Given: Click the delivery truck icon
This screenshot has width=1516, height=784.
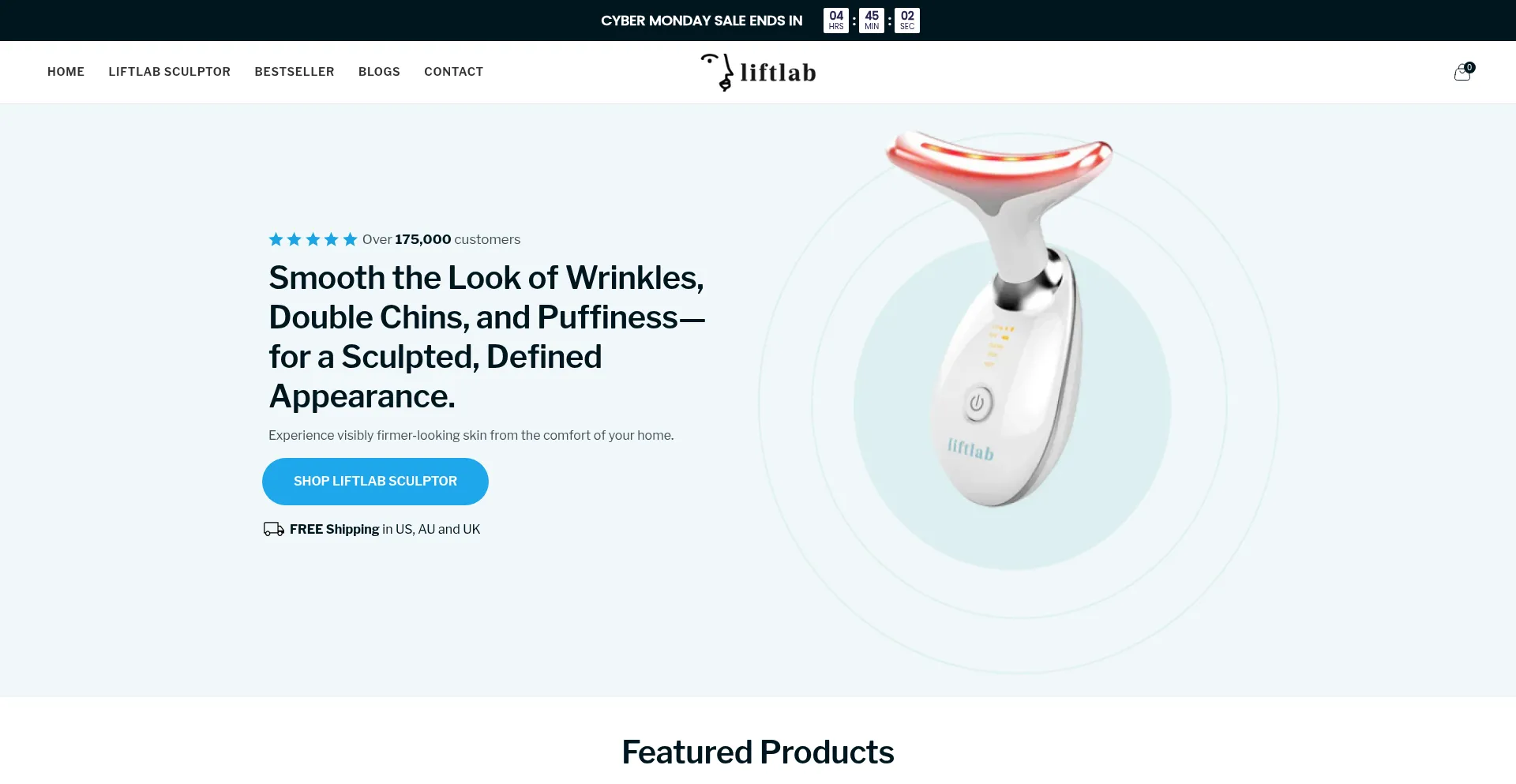Looking at the screenshot, I should [273, 529].
